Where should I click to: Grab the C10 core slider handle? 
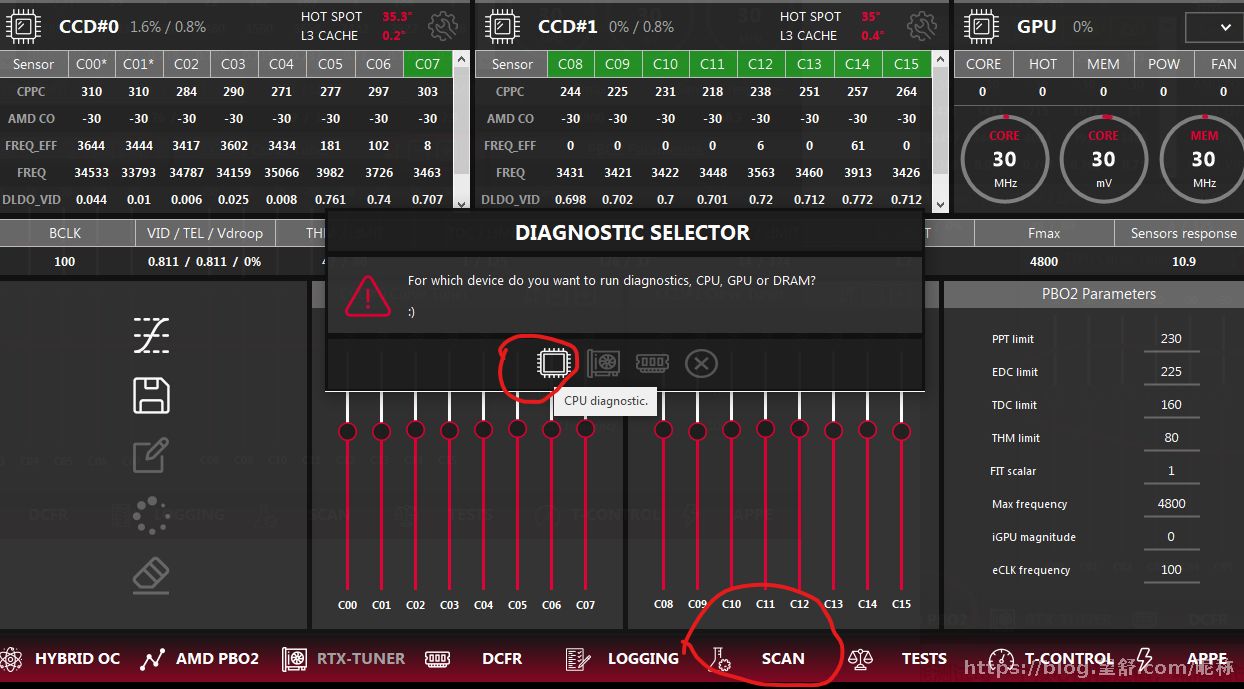(731, 429)
